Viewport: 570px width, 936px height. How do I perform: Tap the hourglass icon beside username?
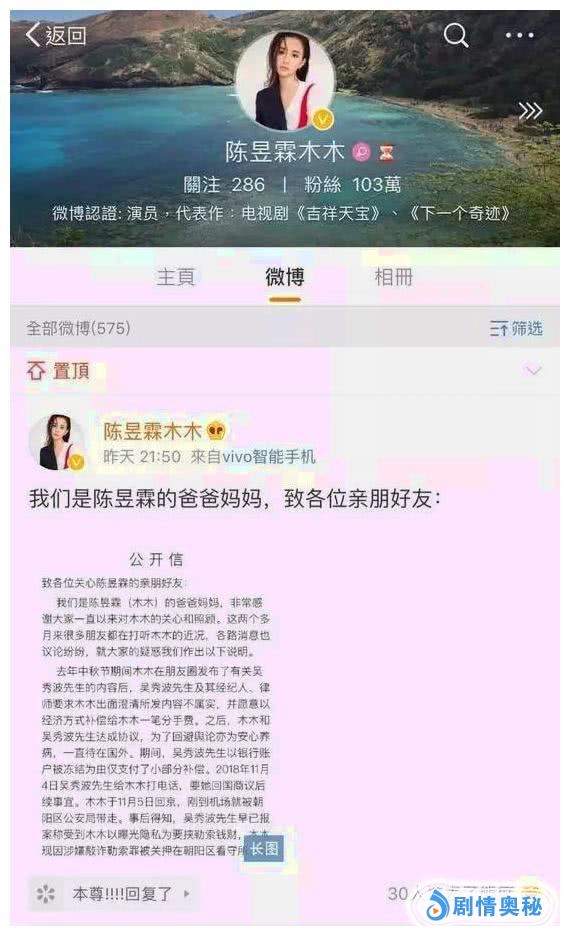(x=386, y=153)
